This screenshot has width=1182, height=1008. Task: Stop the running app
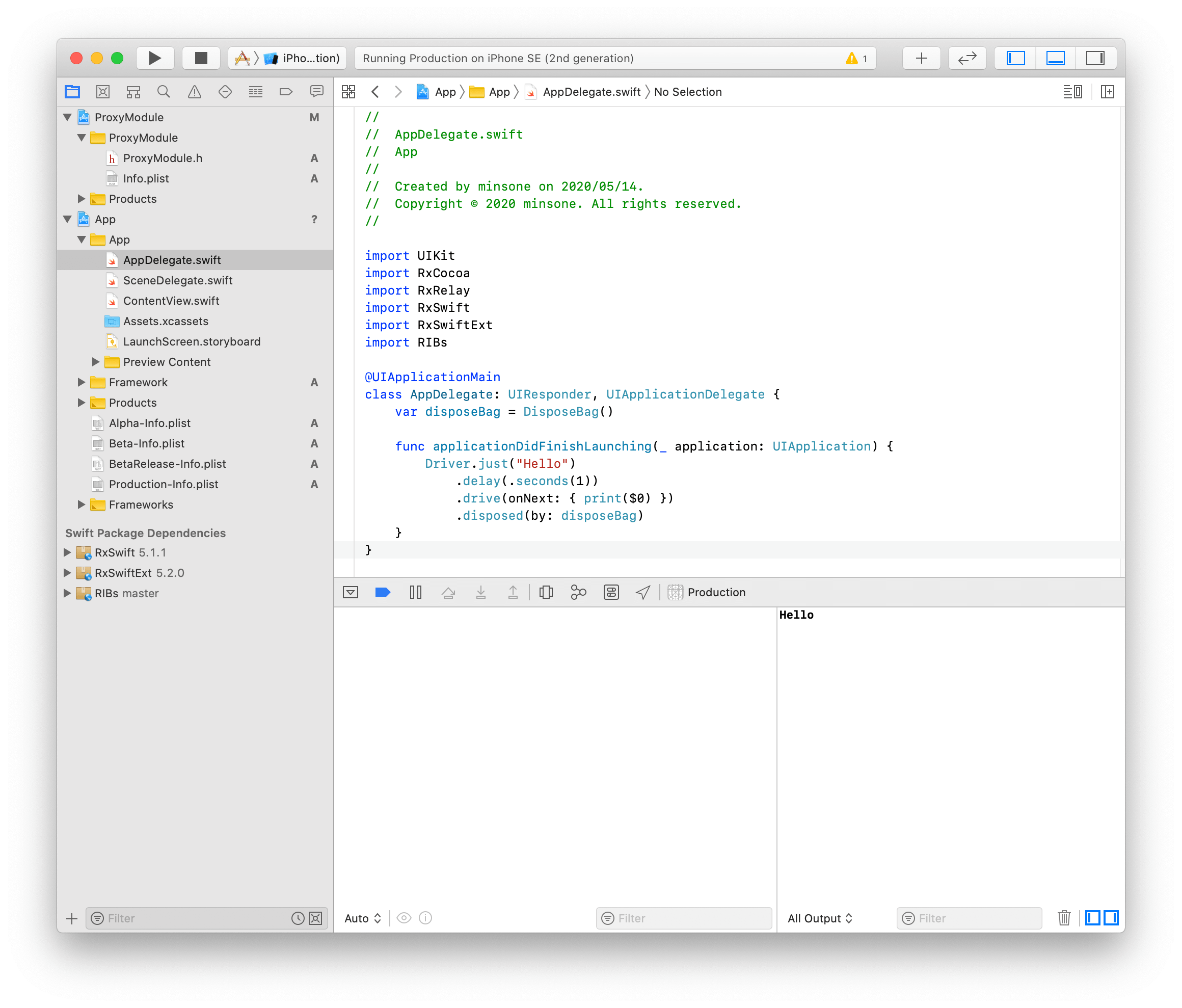click(x=201, y=58)
